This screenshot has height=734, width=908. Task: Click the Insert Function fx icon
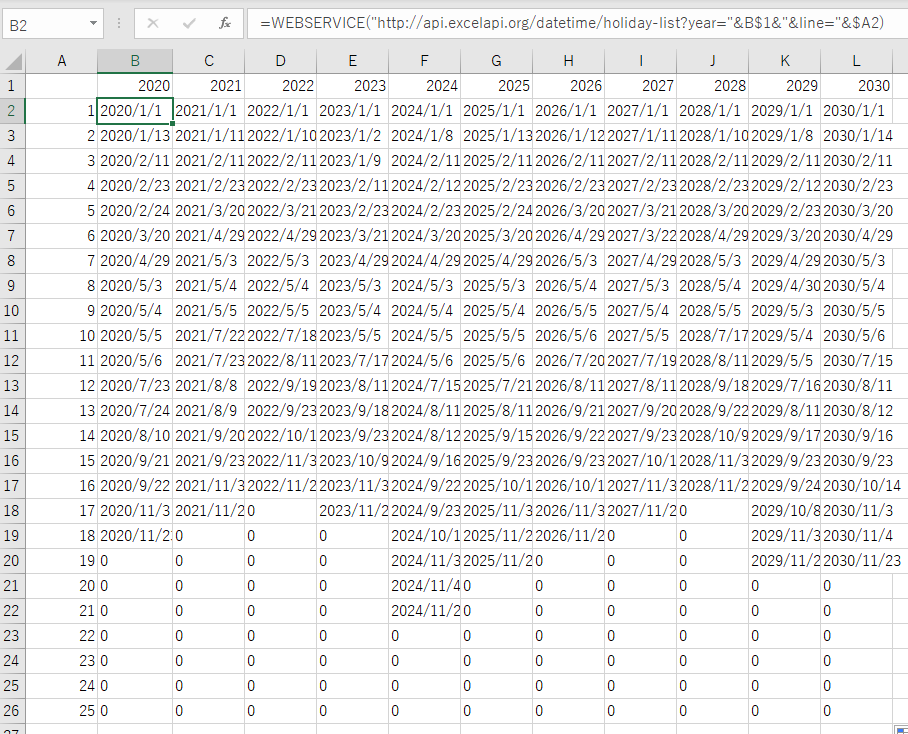point(225,22)
